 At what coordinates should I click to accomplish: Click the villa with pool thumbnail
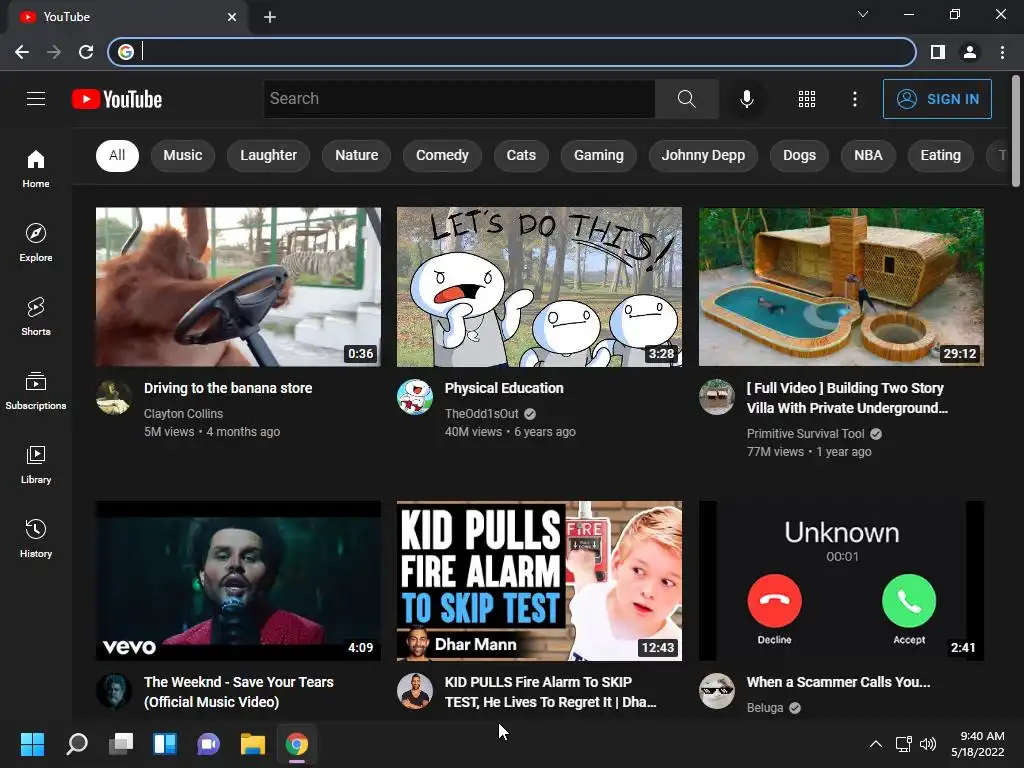[x=841, y=287]
